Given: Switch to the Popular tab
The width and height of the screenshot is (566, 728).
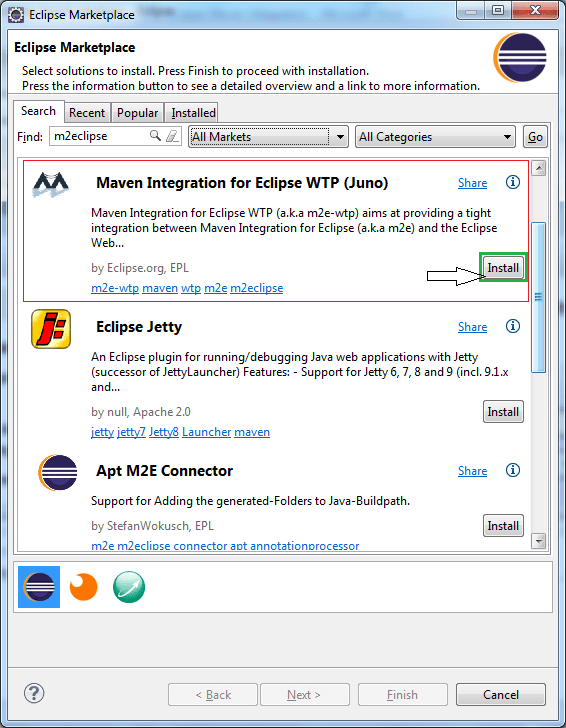Looking at the screenshot, I should point(137,113).
